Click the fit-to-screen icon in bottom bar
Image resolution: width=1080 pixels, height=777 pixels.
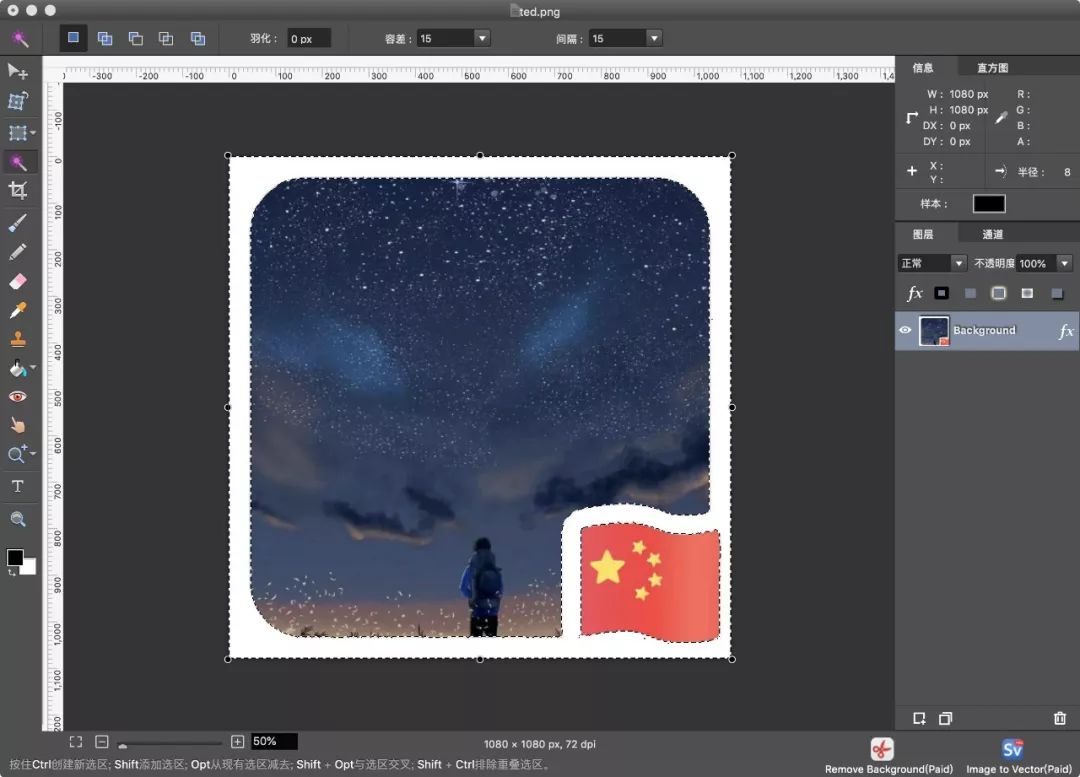[76, 742]
